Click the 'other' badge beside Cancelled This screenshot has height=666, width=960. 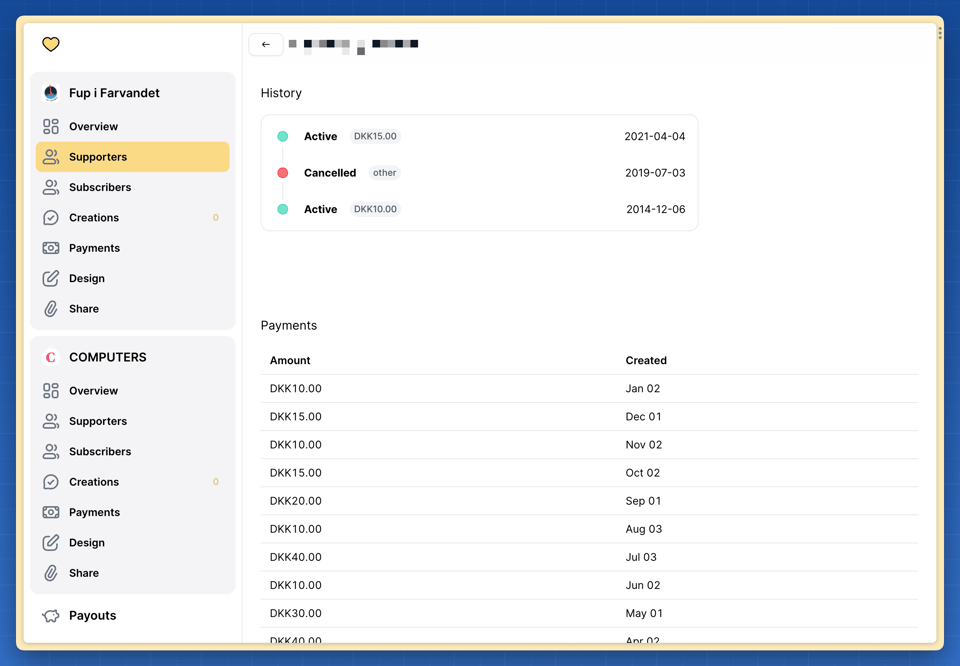point(384,173)
